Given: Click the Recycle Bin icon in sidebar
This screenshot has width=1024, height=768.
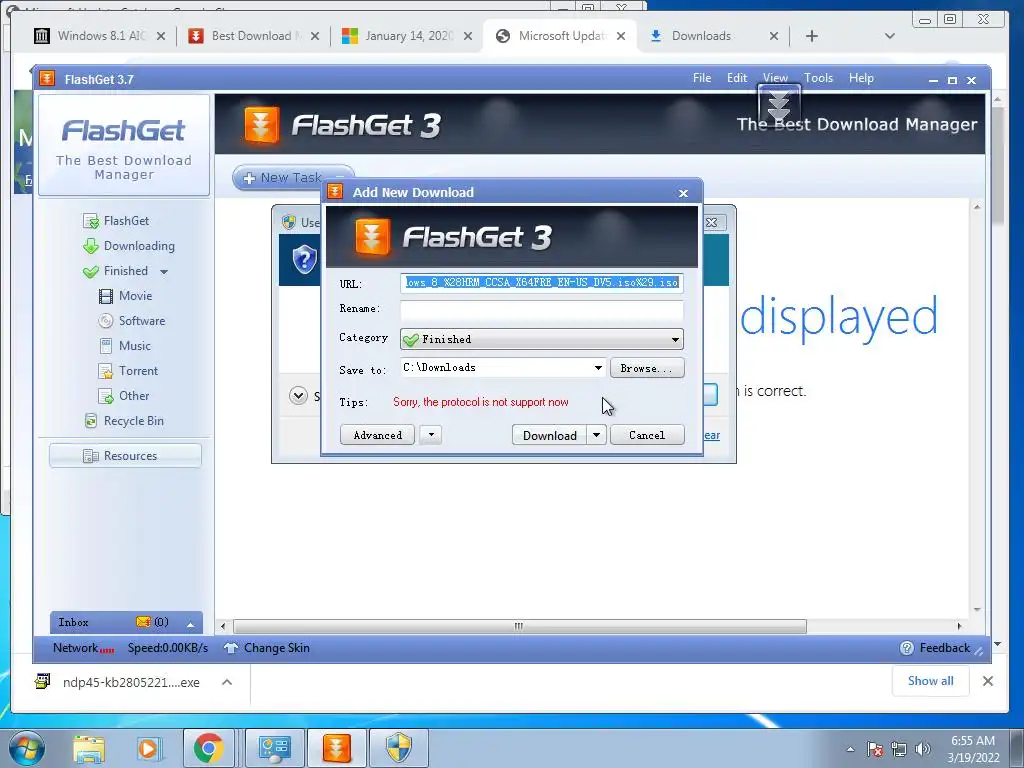Looking at the screenshot, I should click(91, 421).
